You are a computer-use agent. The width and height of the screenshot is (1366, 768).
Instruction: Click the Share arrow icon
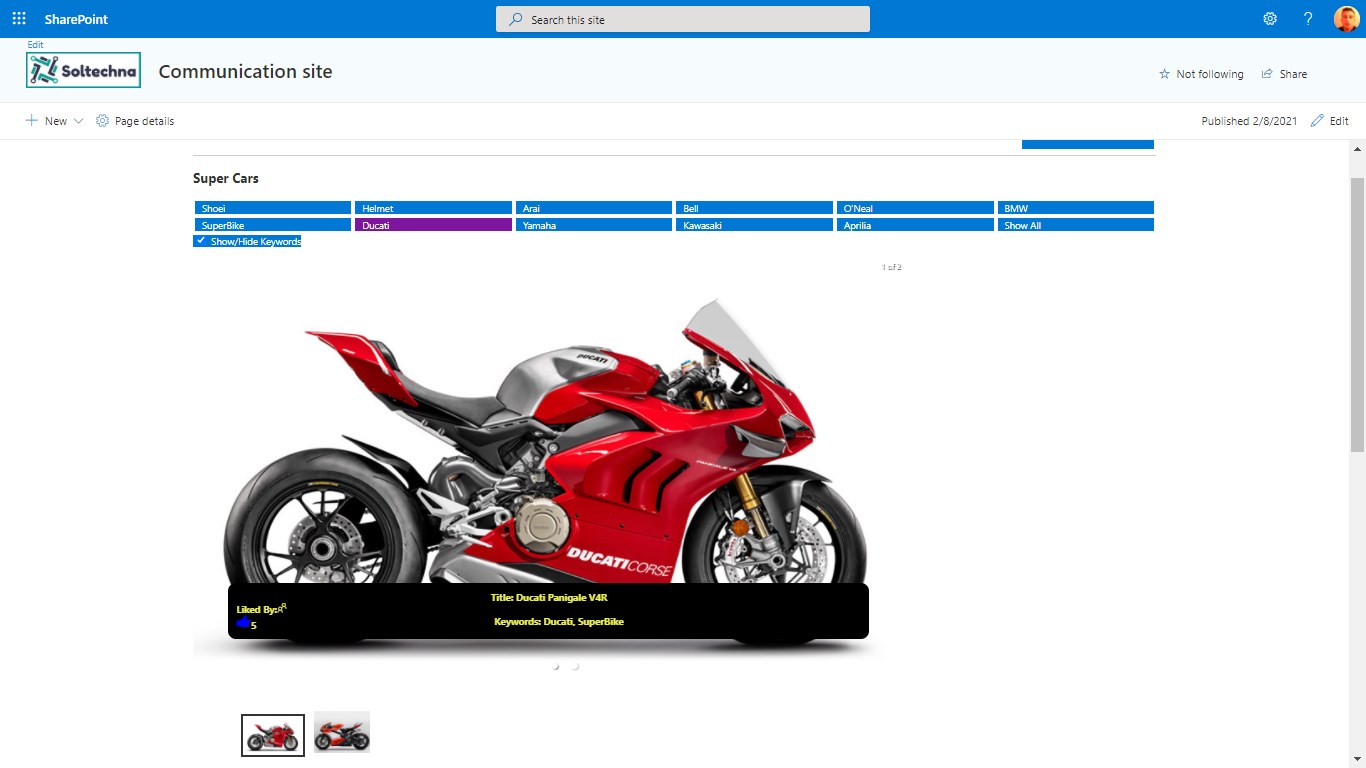click(1267, 74)
